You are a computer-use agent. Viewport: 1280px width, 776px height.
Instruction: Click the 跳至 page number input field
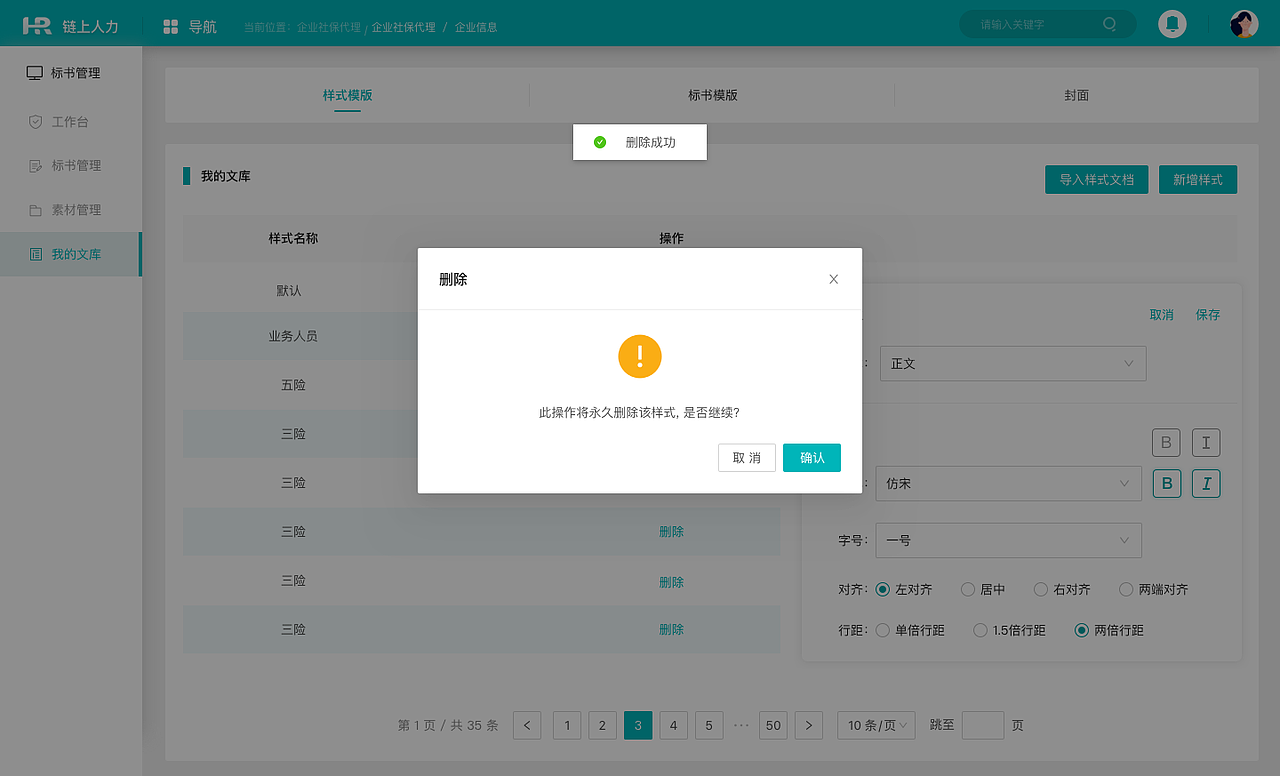[983, 725]
